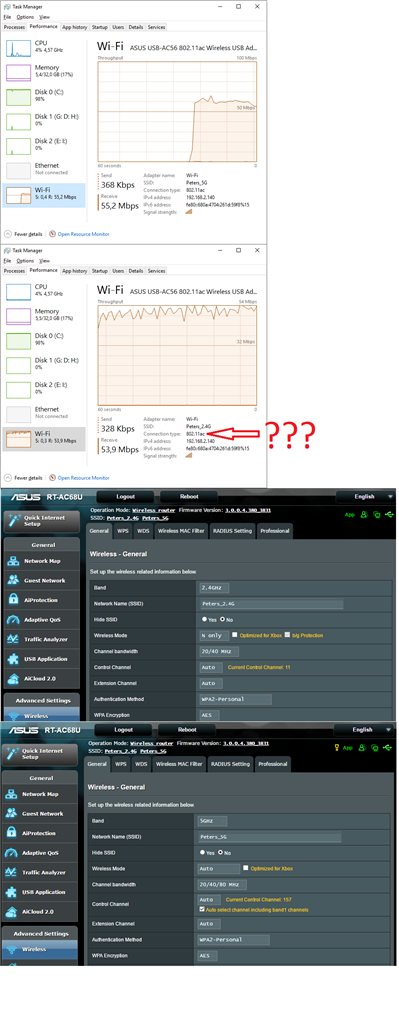Open Guest Network on 2.4GHz router page
The image size is (399, 1024).
40,581
